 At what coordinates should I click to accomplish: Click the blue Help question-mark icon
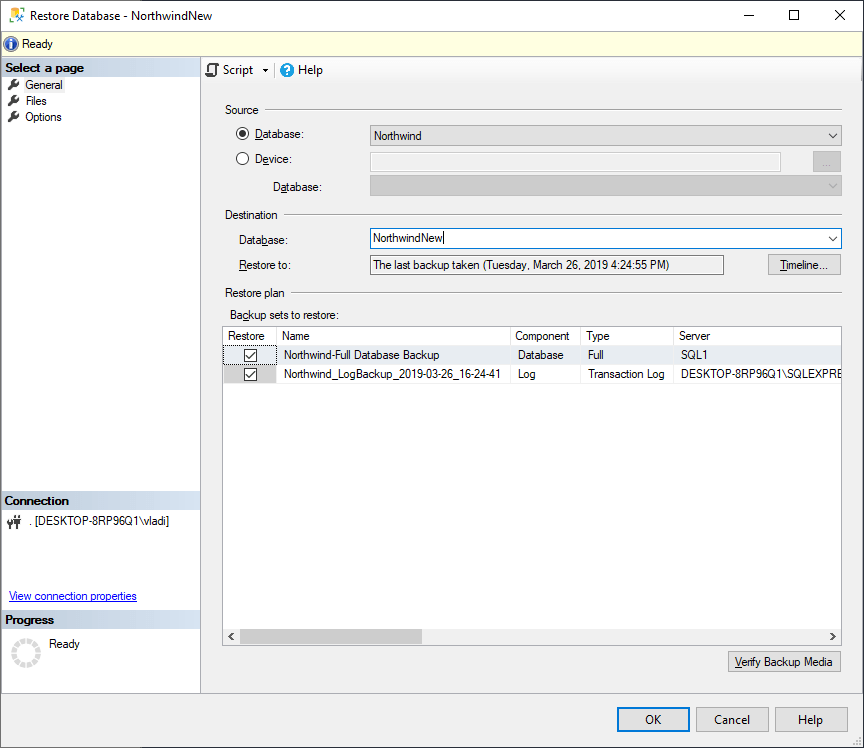pyautogui.click(x=287, y=70)
